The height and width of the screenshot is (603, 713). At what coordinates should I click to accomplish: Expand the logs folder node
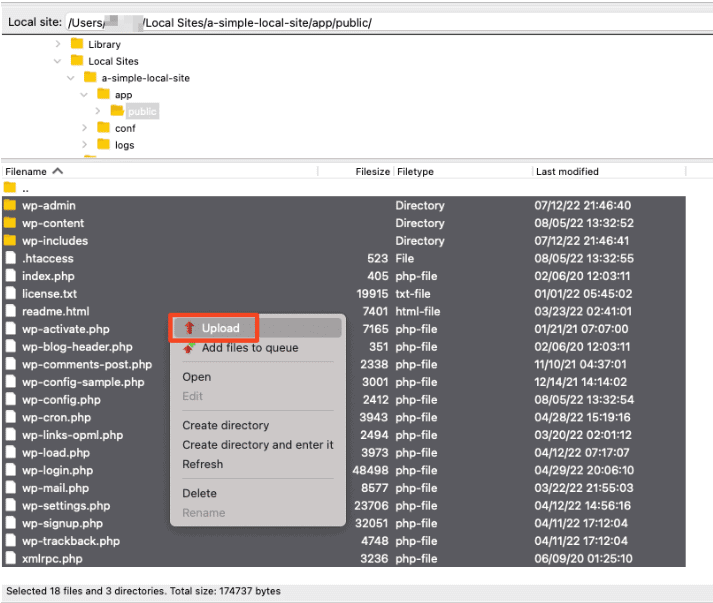click(84, 145)
